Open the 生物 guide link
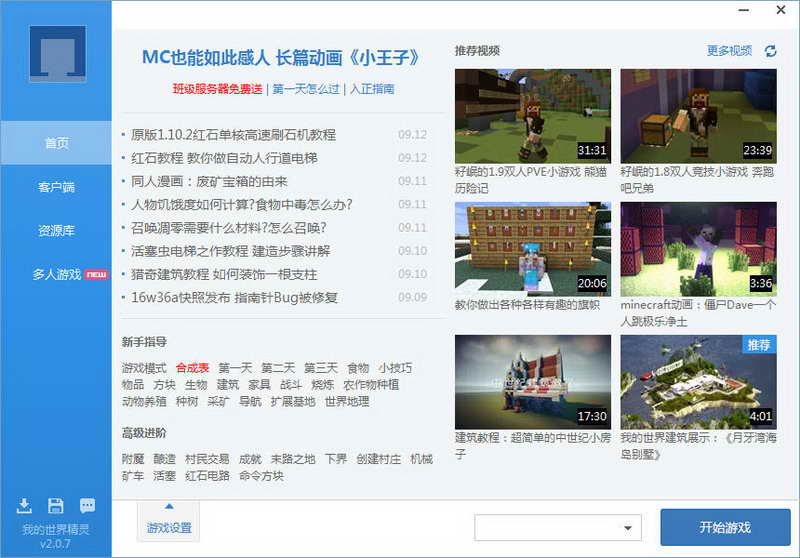Viewport: 800px width, 558px height. click(x=196, y=385)
